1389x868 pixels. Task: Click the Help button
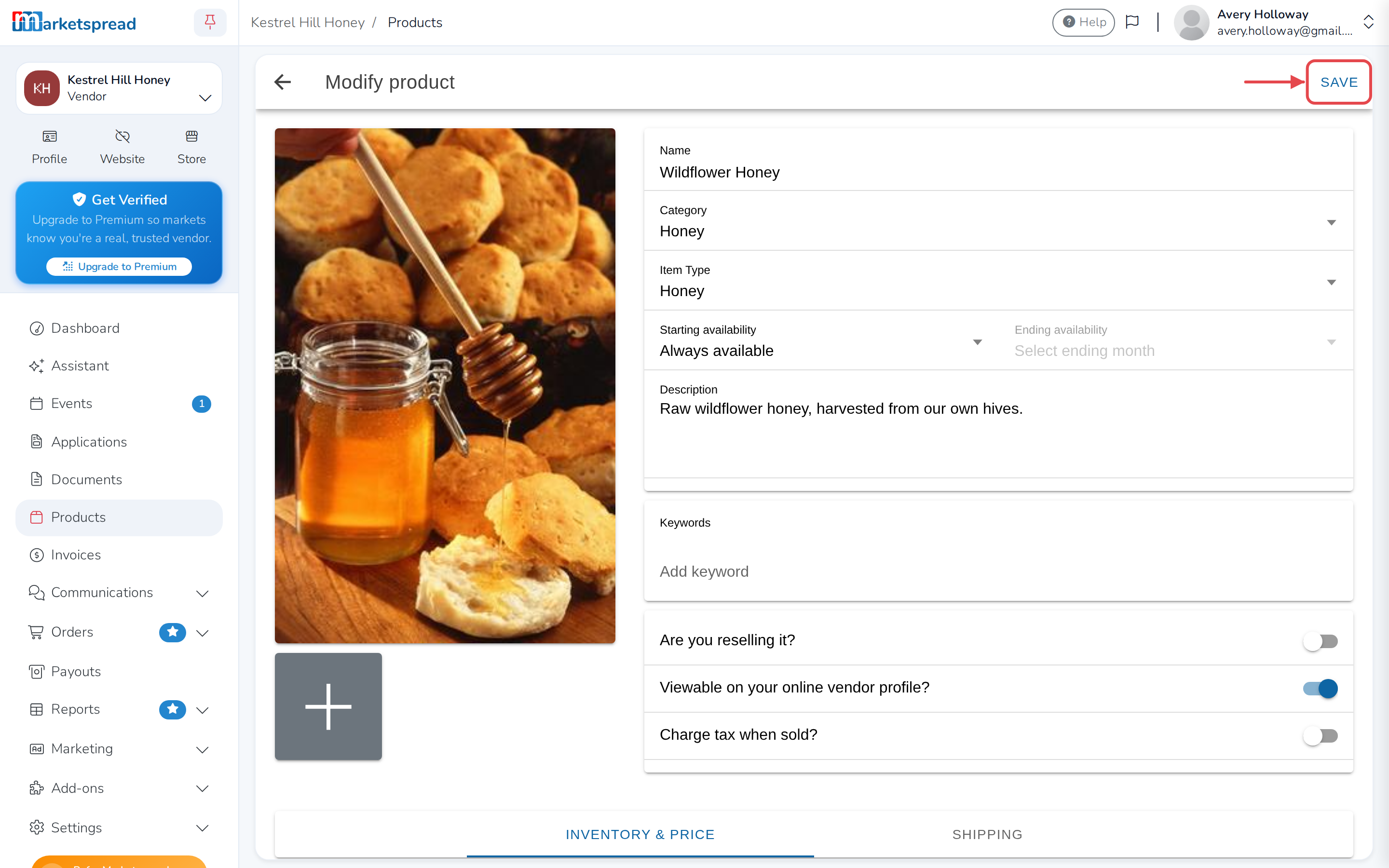coord(1083,22)
